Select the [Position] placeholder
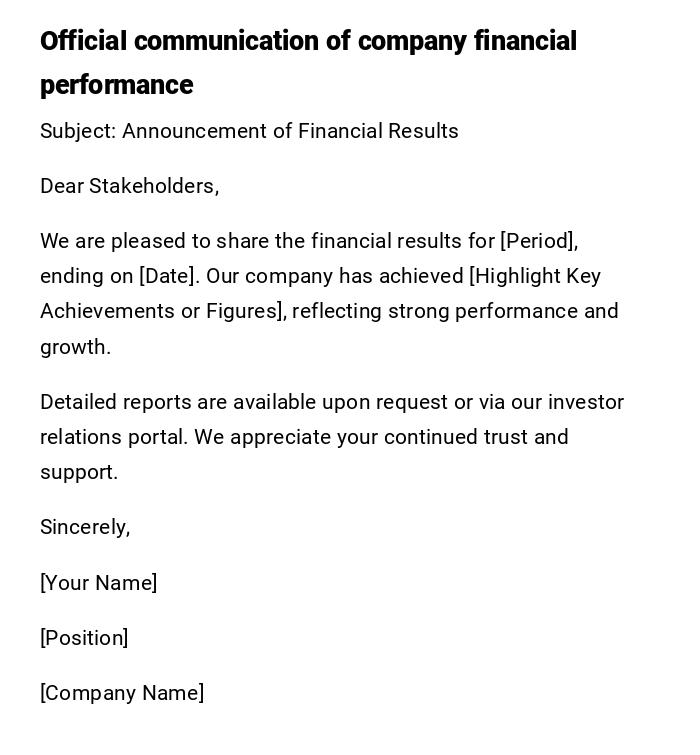The image size is (700, 755). point(84,638)
